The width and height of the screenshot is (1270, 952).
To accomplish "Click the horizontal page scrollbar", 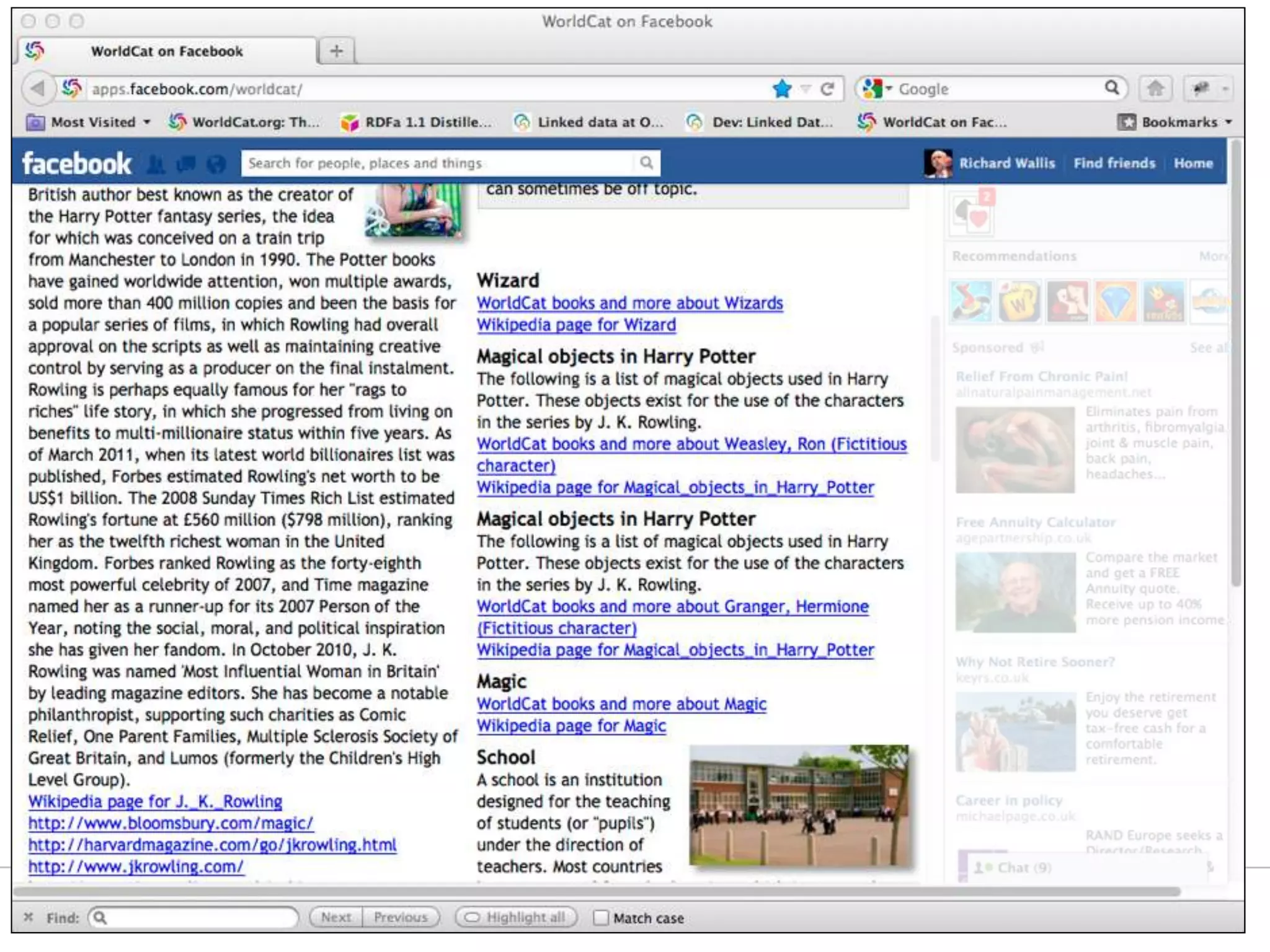I will coord(597,891).
